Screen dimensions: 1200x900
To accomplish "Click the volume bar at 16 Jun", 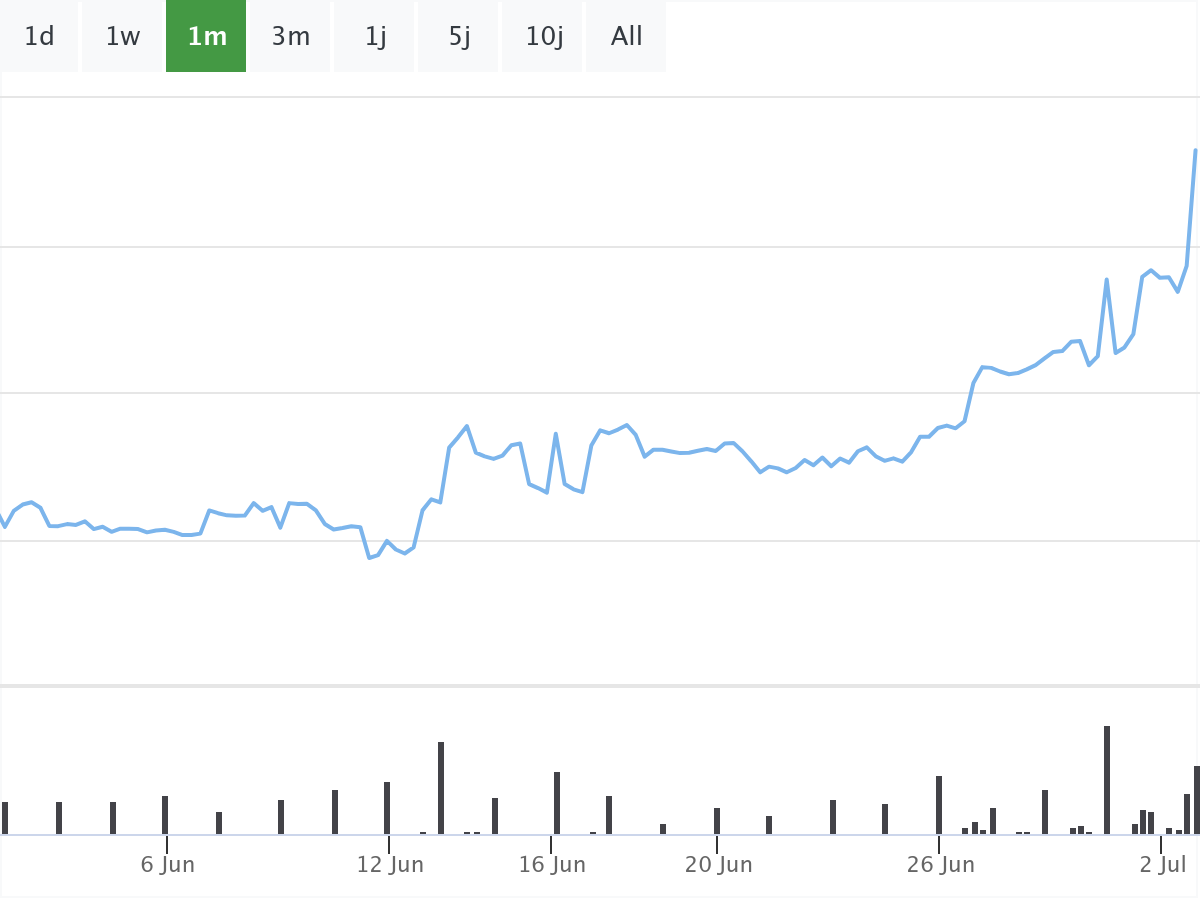I will click(557, 803).
